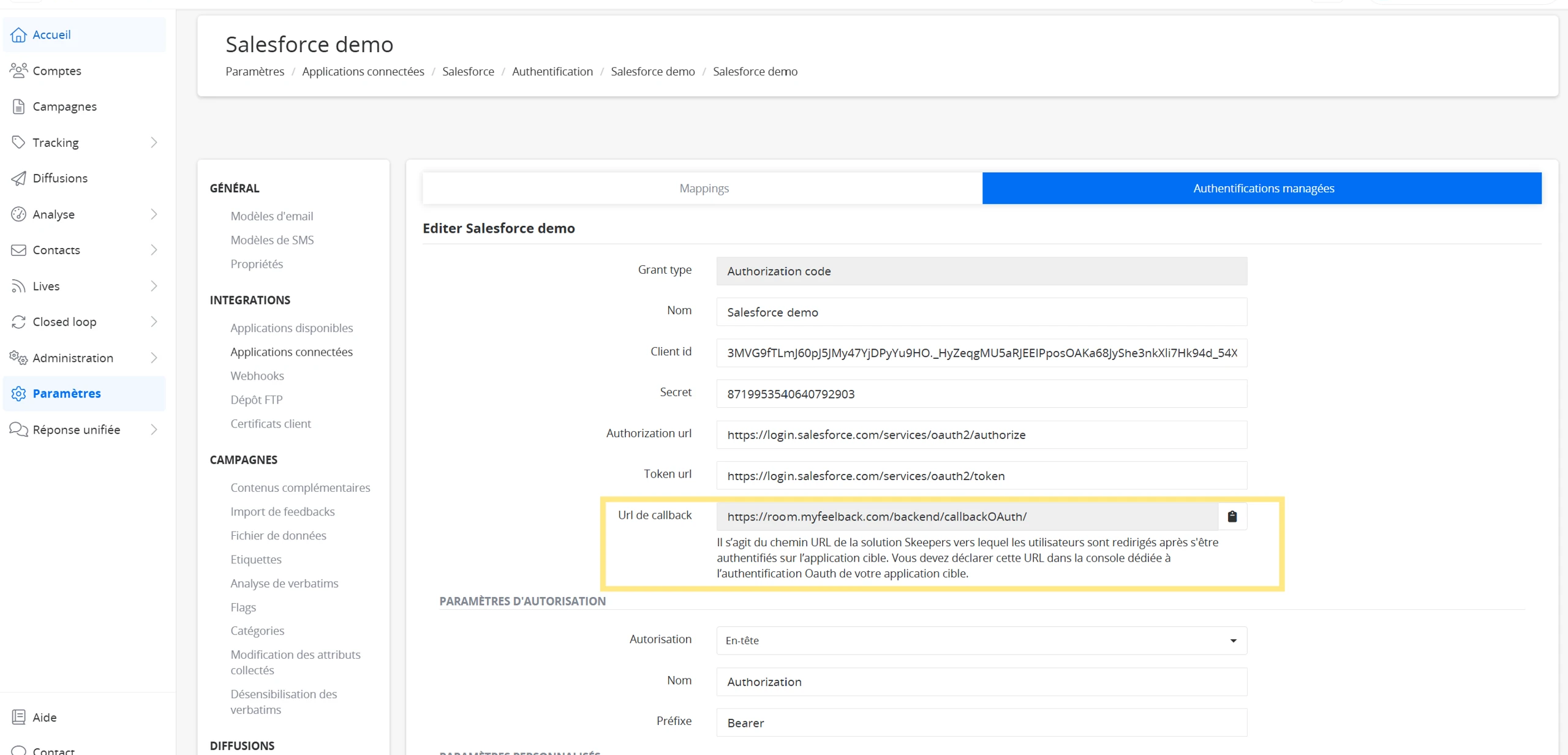1568x755 pixels.
Task: Click the Campagnes document icon
Action: [x=18, y=107]
